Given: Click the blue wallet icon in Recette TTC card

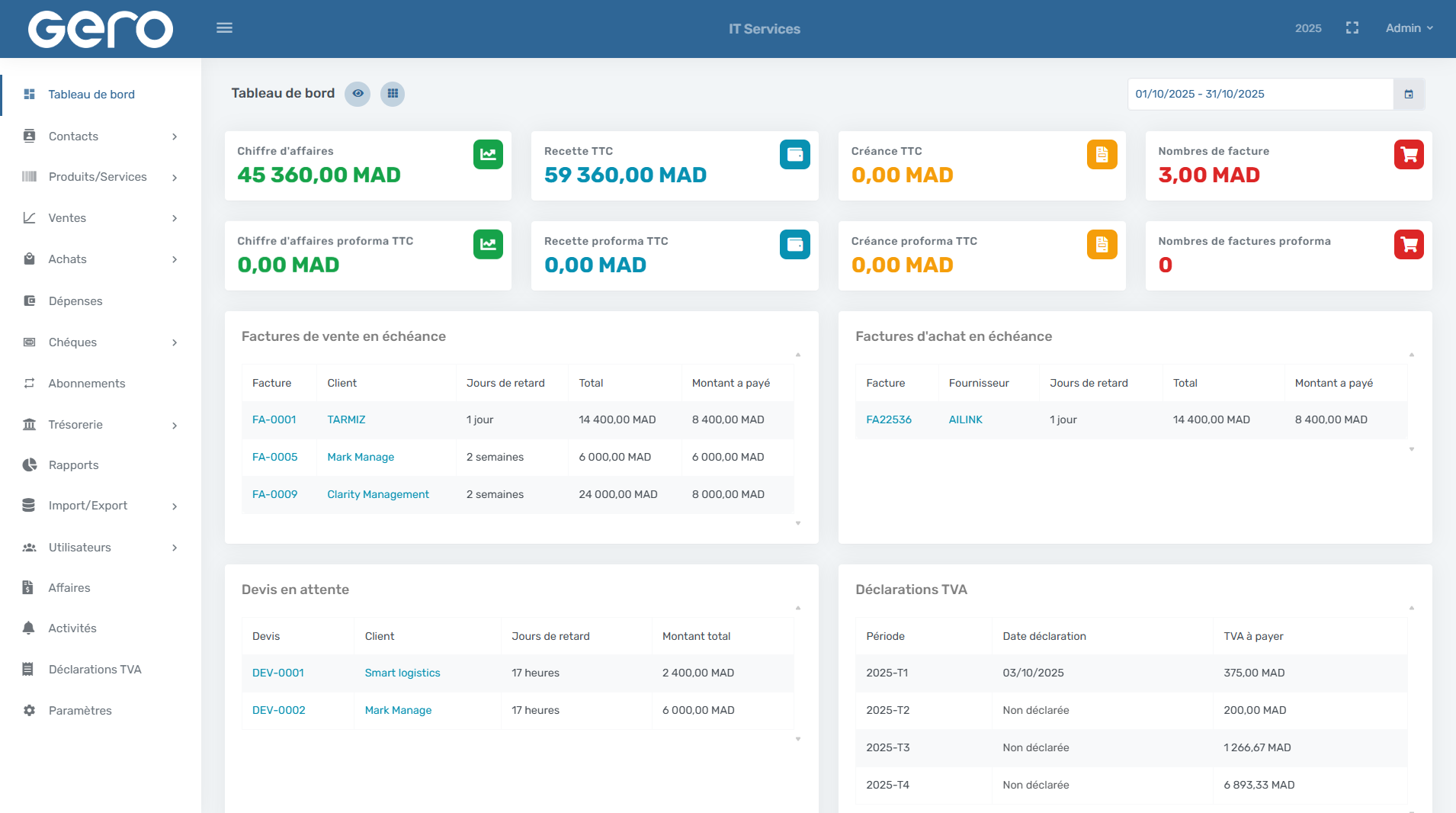Looking at the screenshot, I should coord(794,155).
